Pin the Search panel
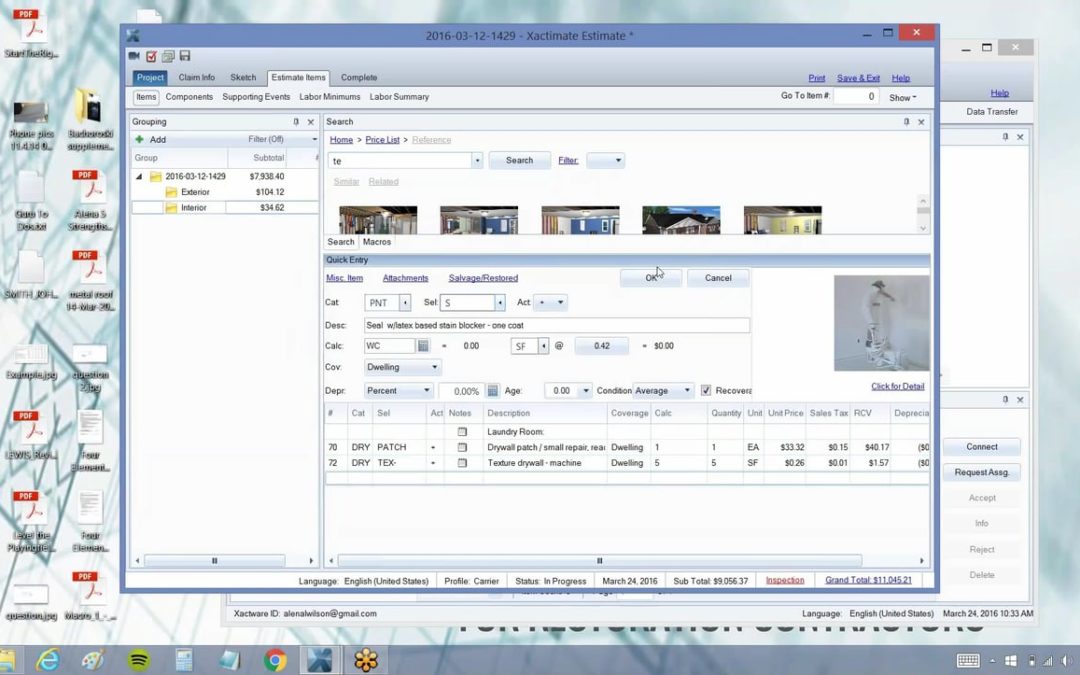 906,122
